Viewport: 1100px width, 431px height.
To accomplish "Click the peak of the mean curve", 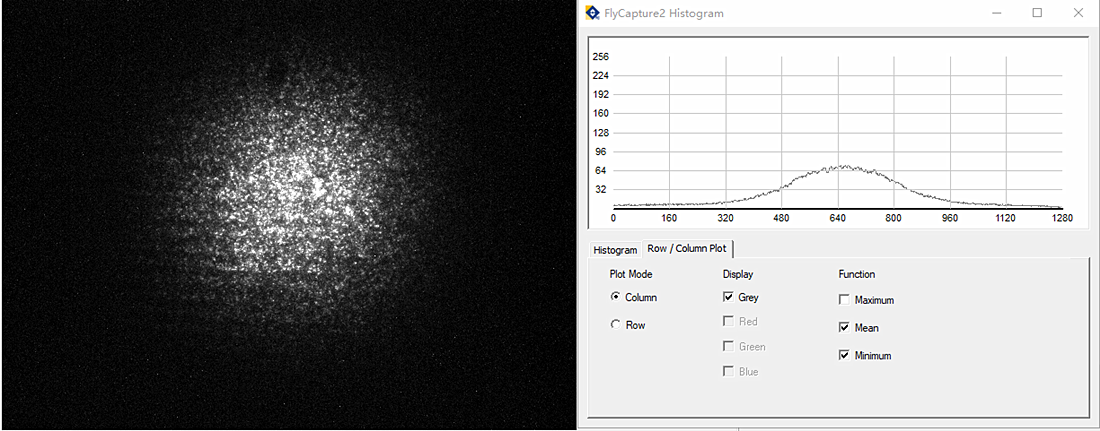I will point(843,166).
